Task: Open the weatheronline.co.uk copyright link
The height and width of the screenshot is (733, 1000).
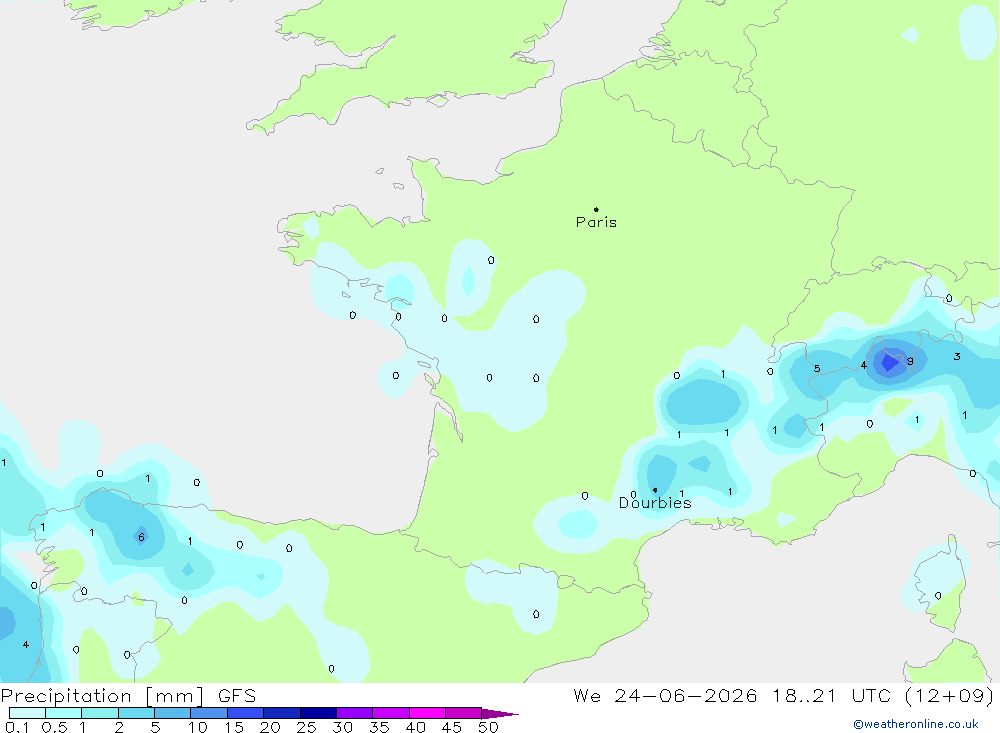Action: tap(915, 724)
